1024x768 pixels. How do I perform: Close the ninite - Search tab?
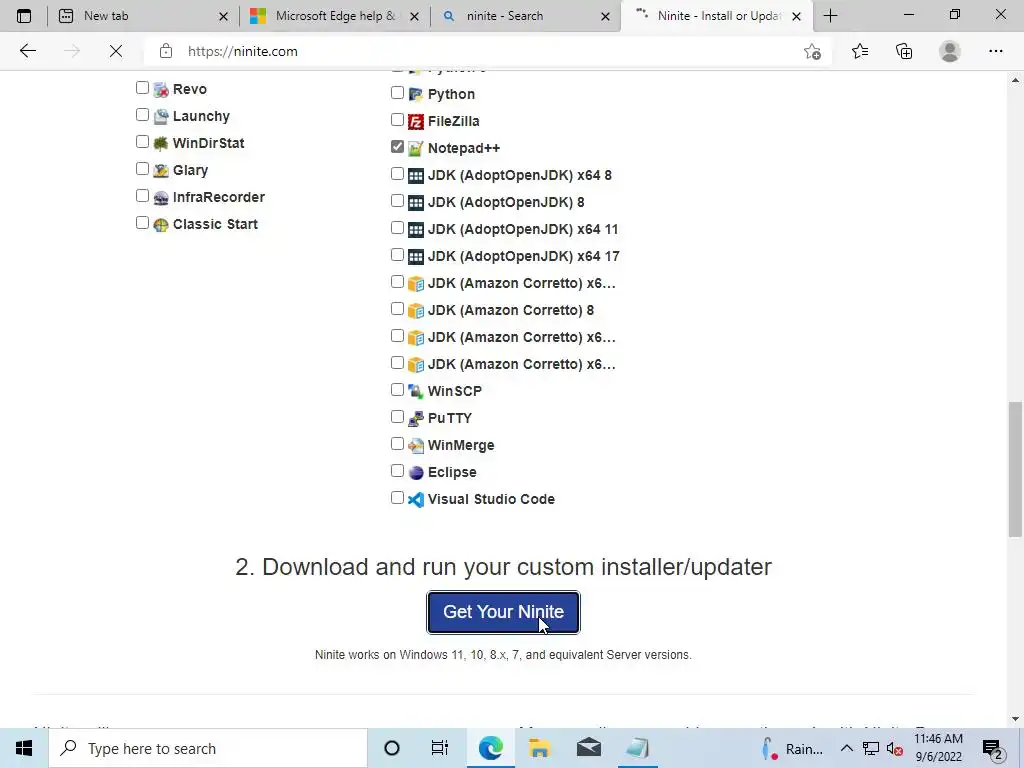[605, 16]
